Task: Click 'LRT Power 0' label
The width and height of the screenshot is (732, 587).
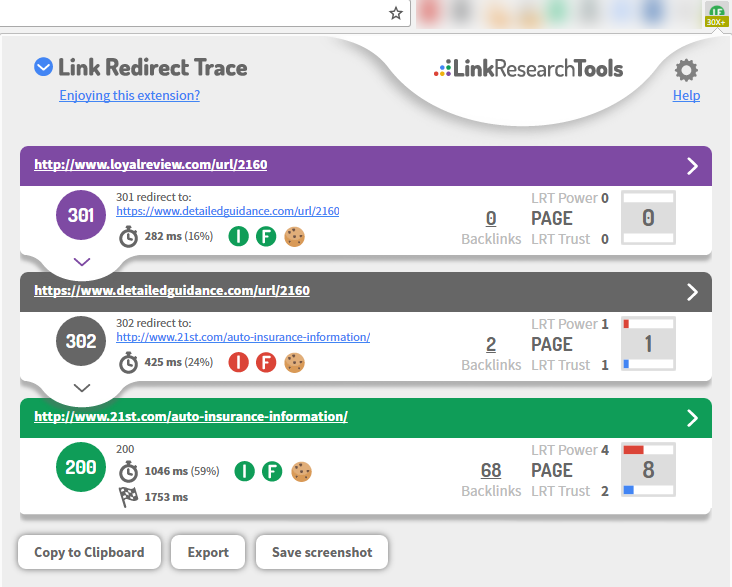Action: (570, 198)
